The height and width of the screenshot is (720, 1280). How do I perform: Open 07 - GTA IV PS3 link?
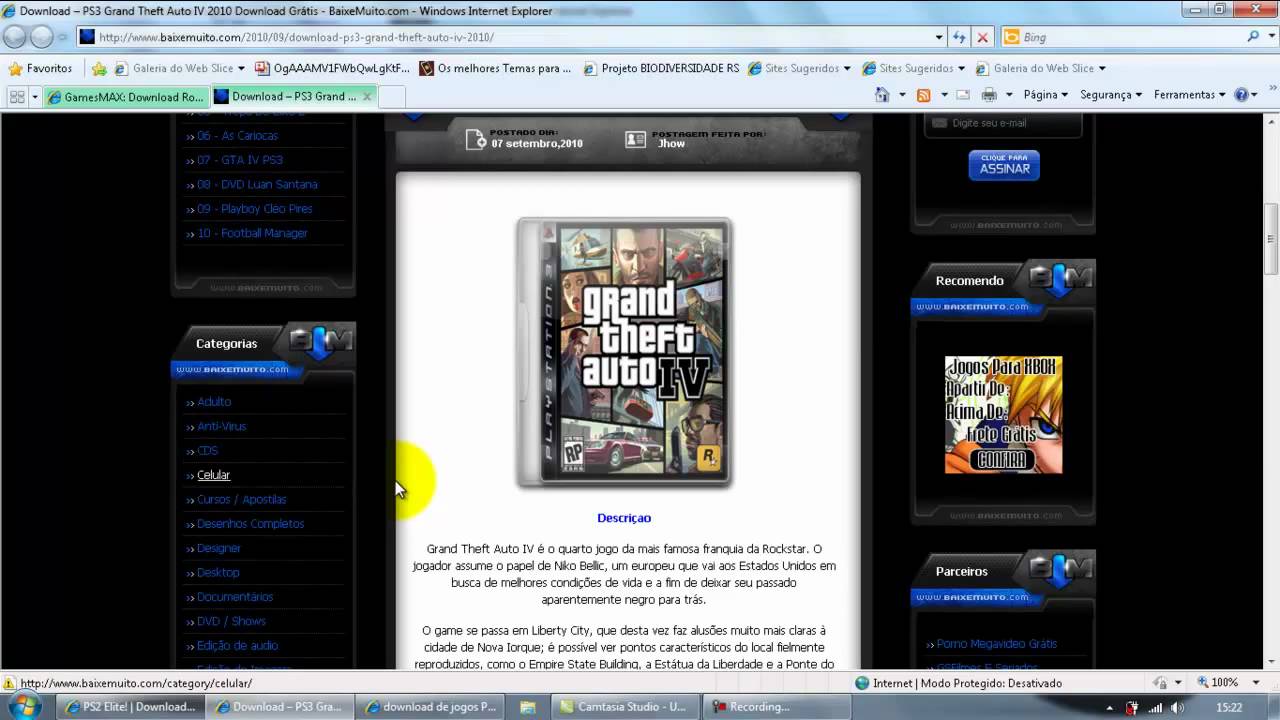[240, 160]
